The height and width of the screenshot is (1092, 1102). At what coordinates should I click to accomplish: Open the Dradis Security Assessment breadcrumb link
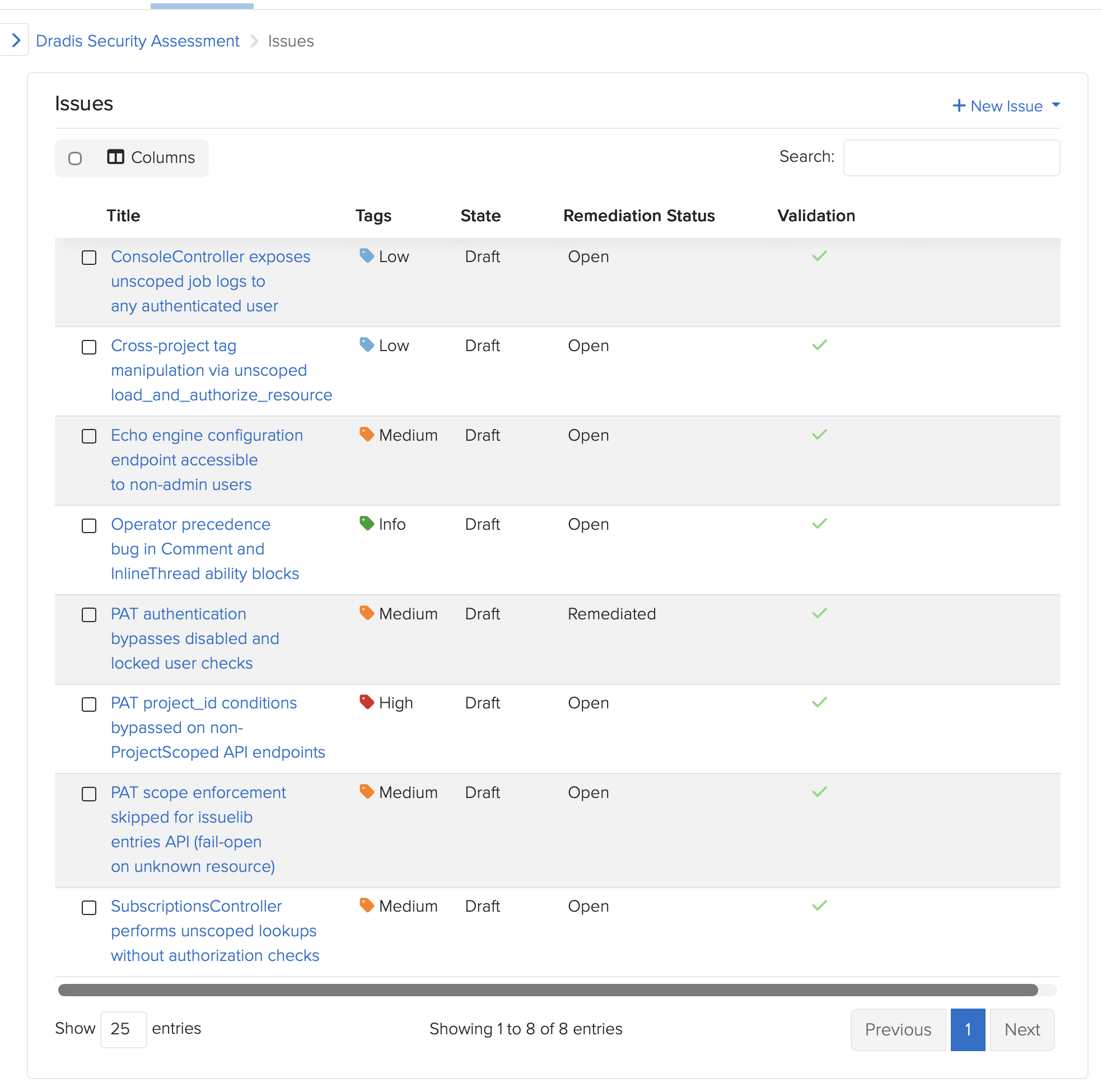click(x=137, y=41)
